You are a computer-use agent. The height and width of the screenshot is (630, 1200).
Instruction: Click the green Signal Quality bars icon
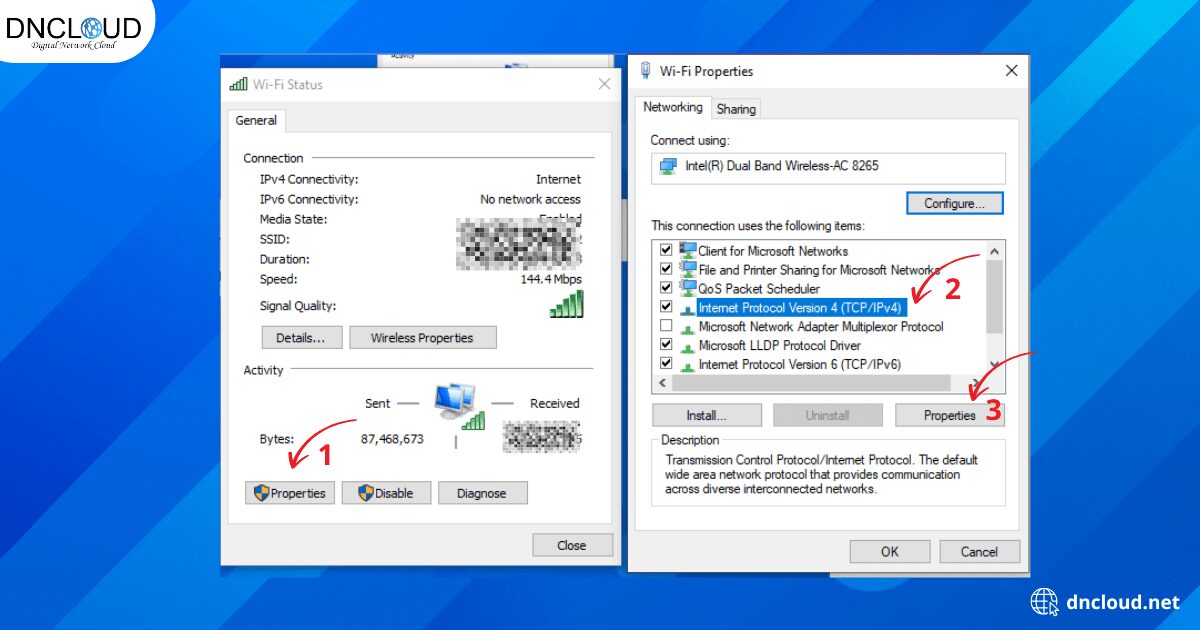pos(566,305)
